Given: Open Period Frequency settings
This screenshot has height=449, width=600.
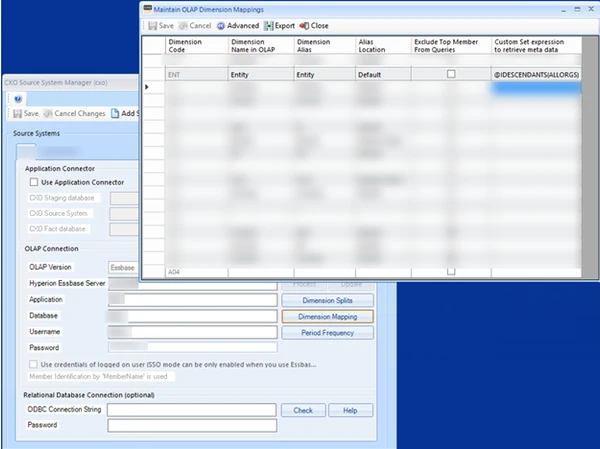Looking at the screenshot, I should click(328, 333).
